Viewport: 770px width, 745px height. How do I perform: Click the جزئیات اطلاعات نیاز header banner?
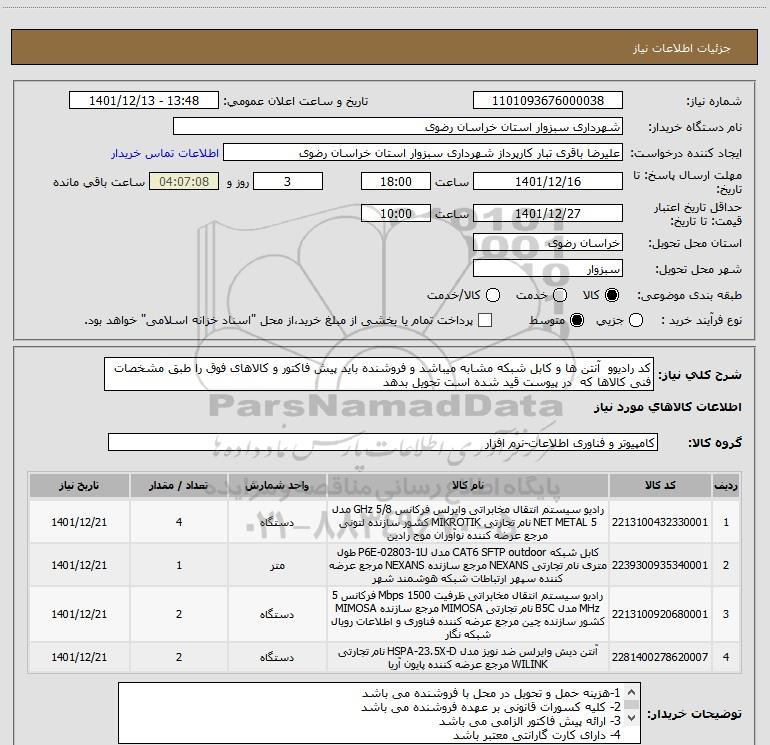(x=385, y=47)
